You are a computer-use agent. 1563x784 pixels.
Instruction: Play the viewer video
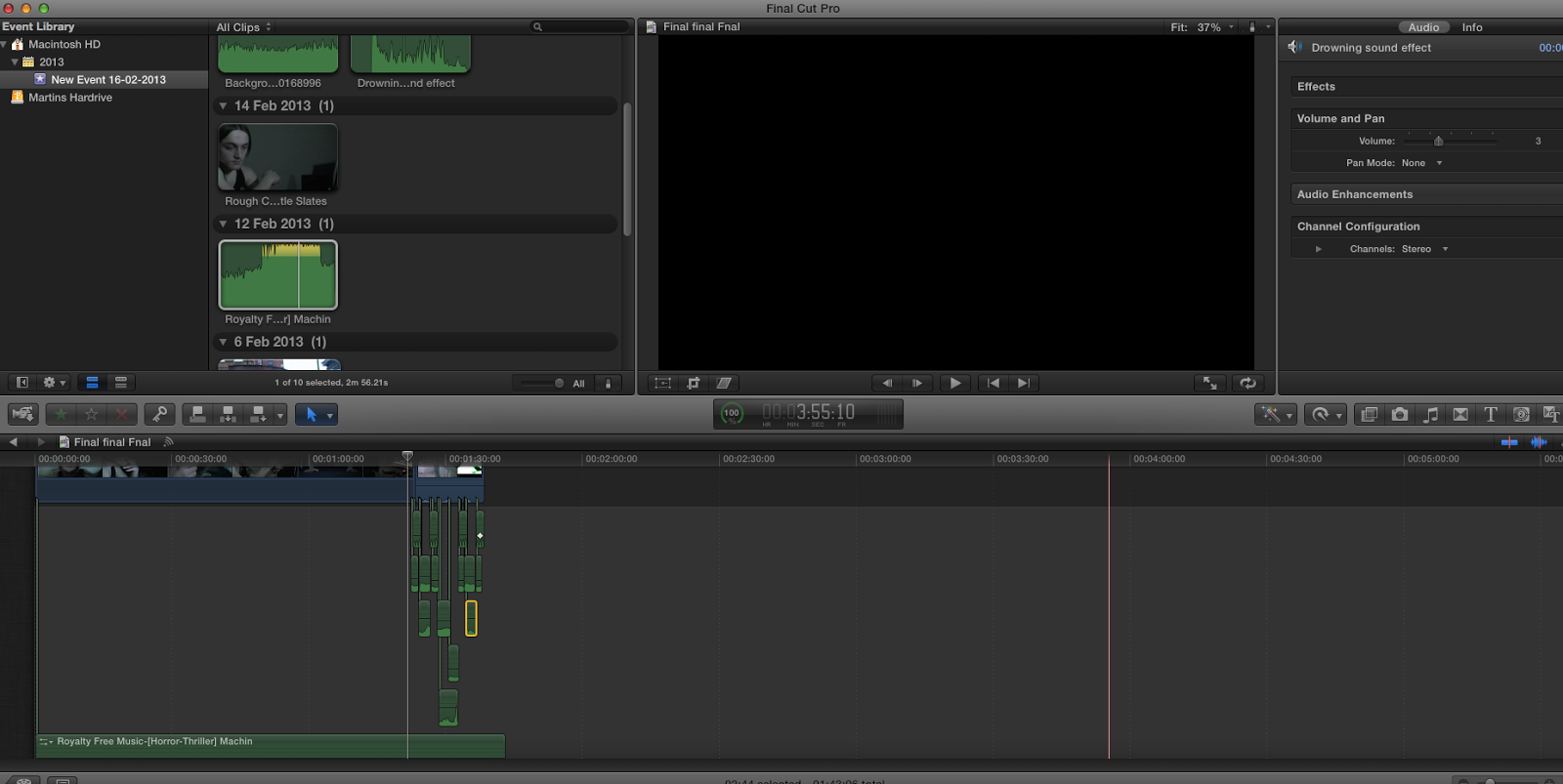point(955,383)
